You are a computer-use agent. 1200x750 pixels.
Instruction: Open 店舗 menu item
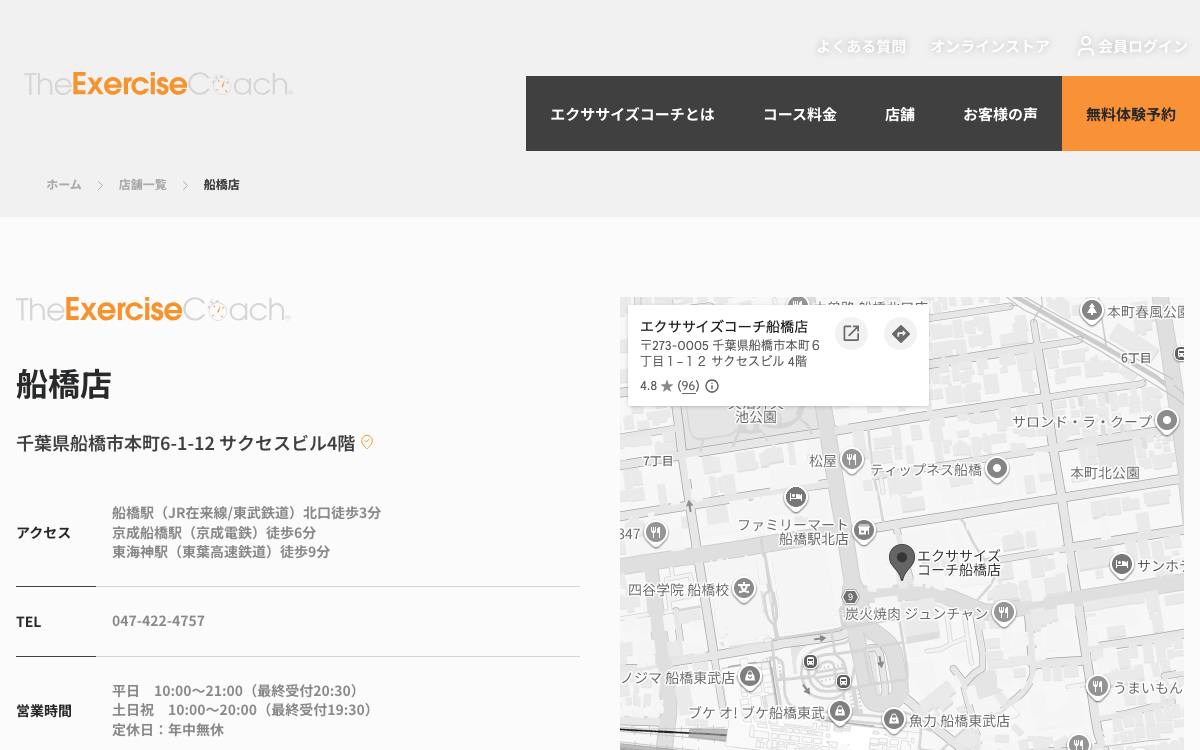point(900,114)
